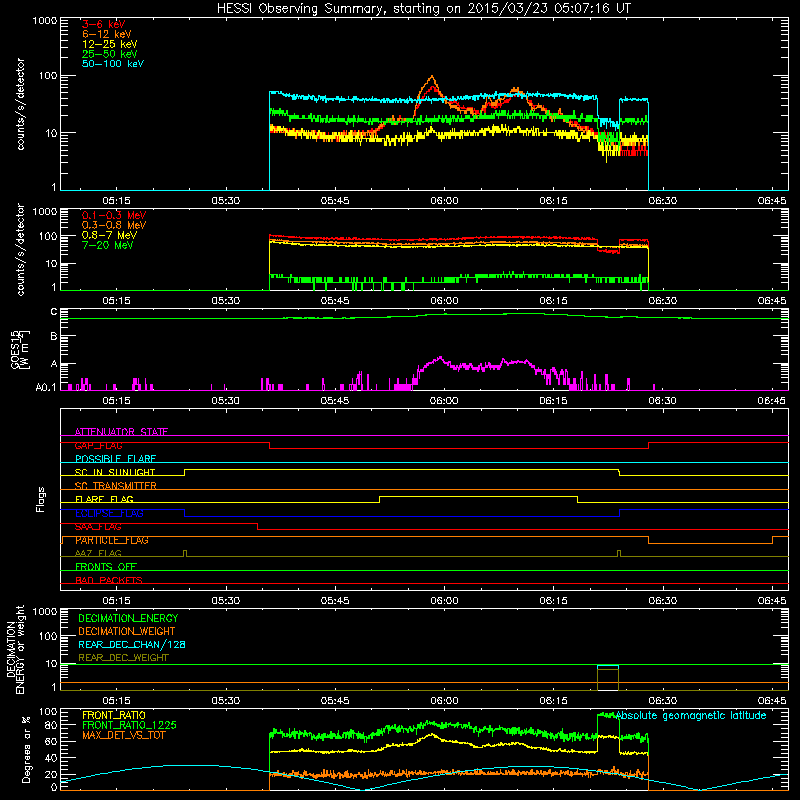Click the 25-50 keV legend label
Screen dimensions: 800x800
110,54
